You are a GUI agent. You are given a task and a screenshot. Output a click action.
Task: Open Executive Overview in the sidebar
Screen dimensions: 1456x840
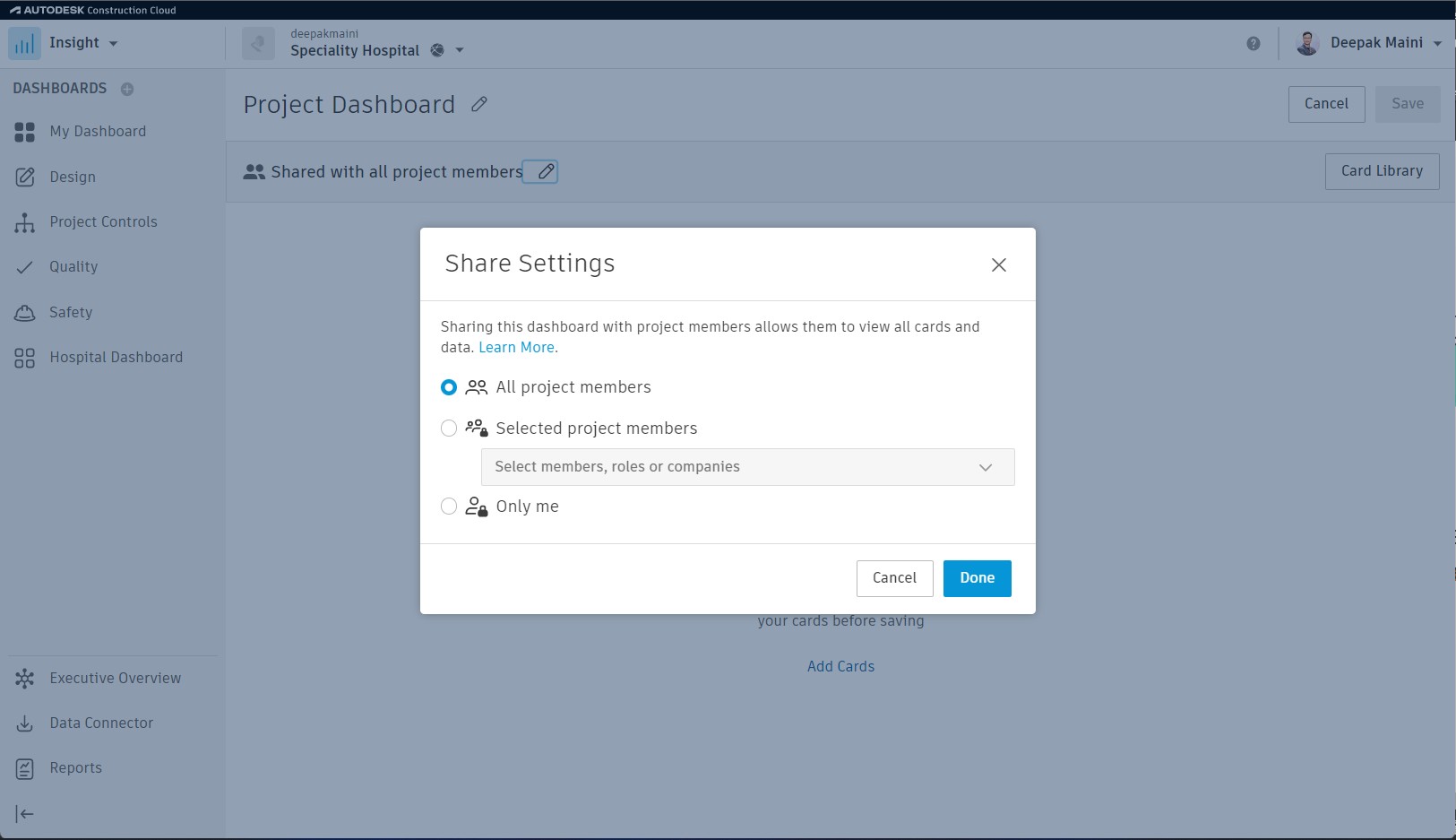point(116,679)
